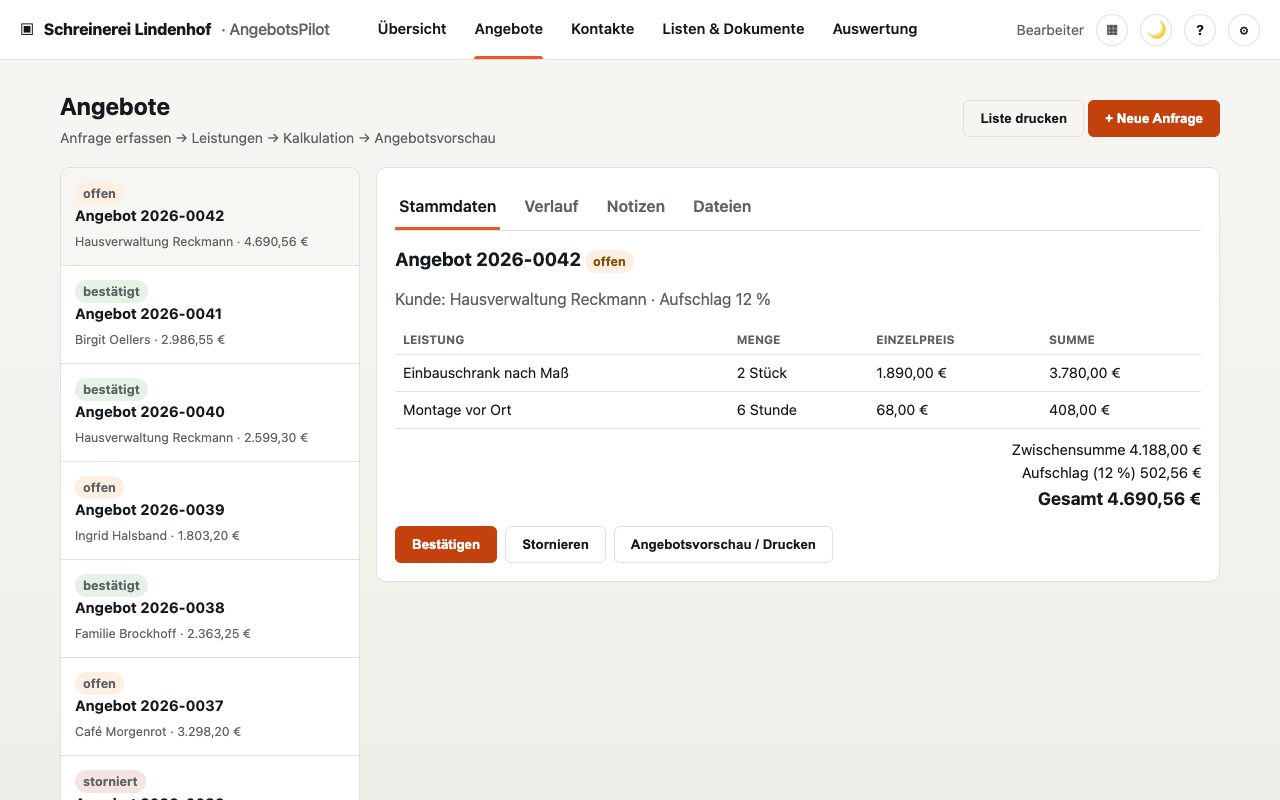Open Listen & Dokumente nav item
Image resolution: width=1280 pixels, height=800 pixels.
tap(733, 29)
